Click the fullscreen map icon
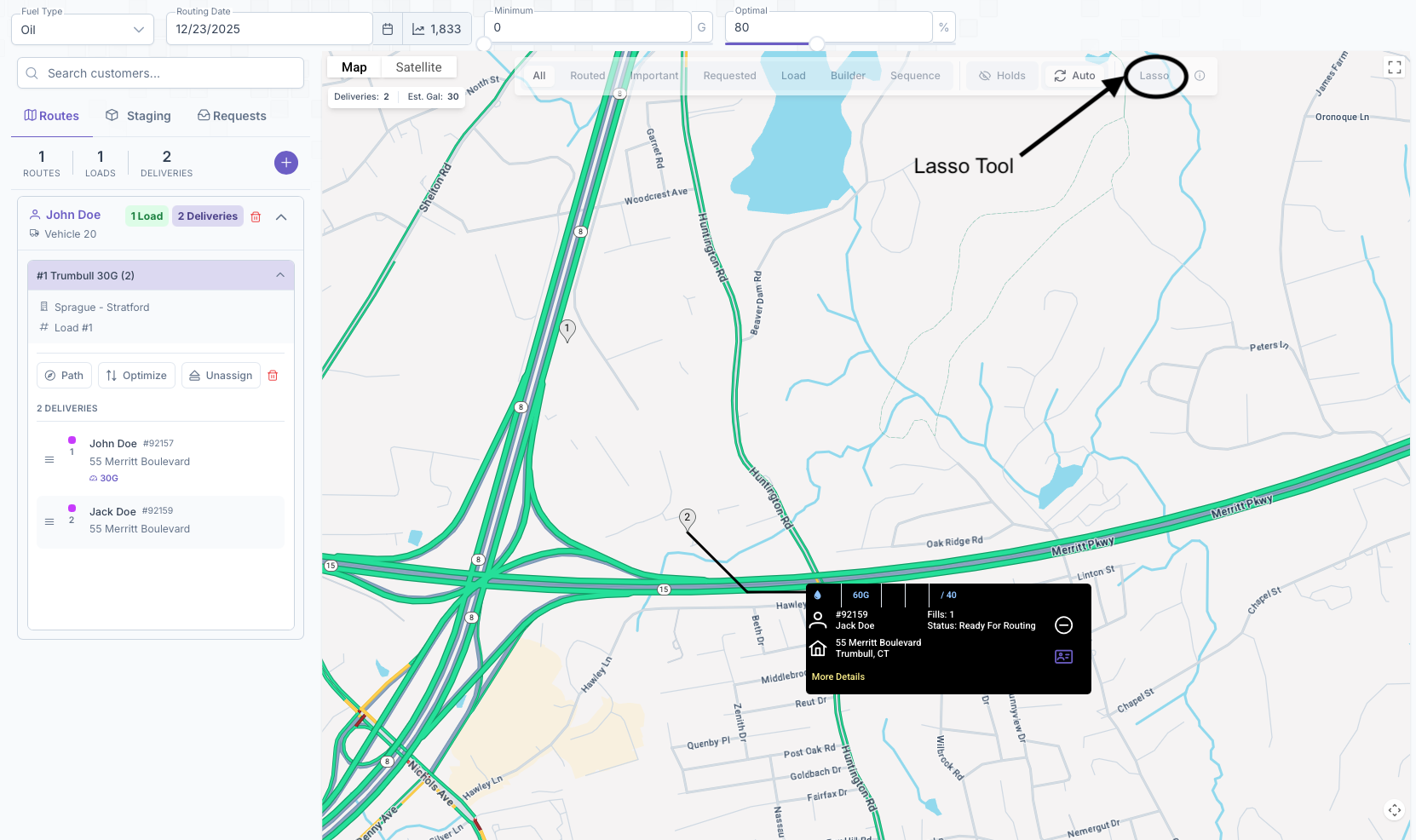Image resolution: width=1416 pixels, height=840 pixels. [x=1394, y=67]
